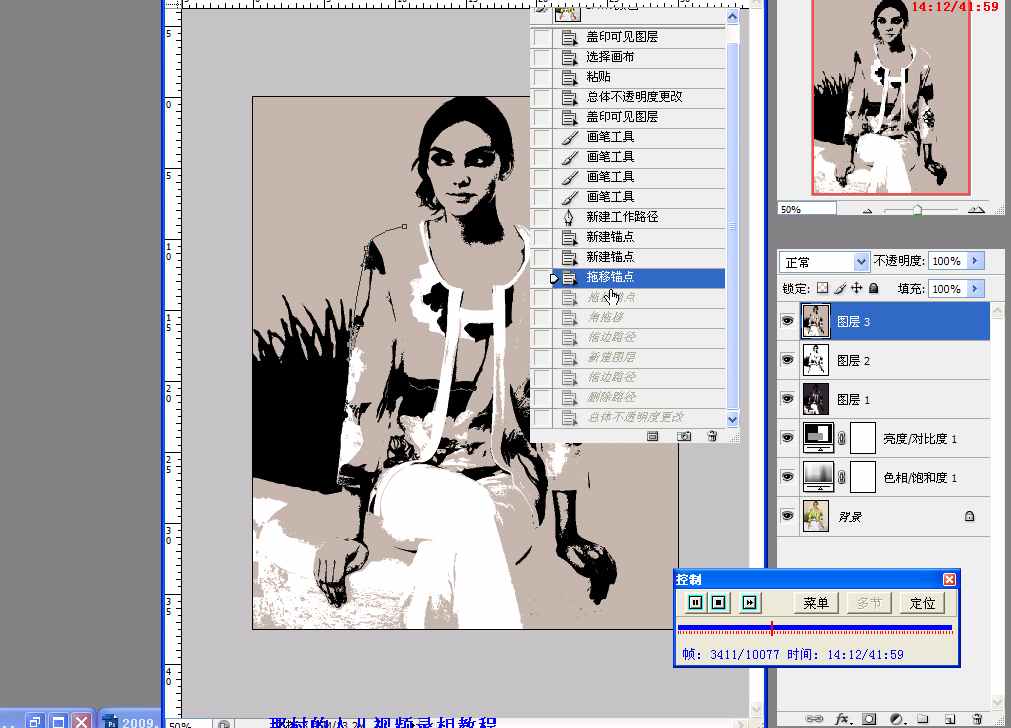The image size is (1011, 728).
Task: Close the 控制 window
Action: pyautogui.click(x=949, y=579)
